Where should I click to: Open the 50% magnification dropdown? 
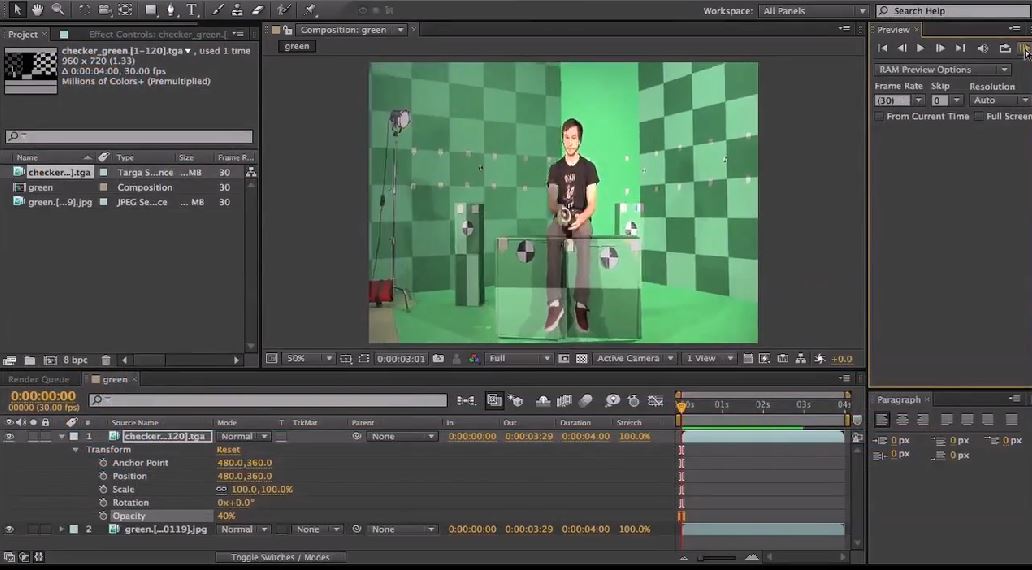pyautogui.click(x=308, y=359)
